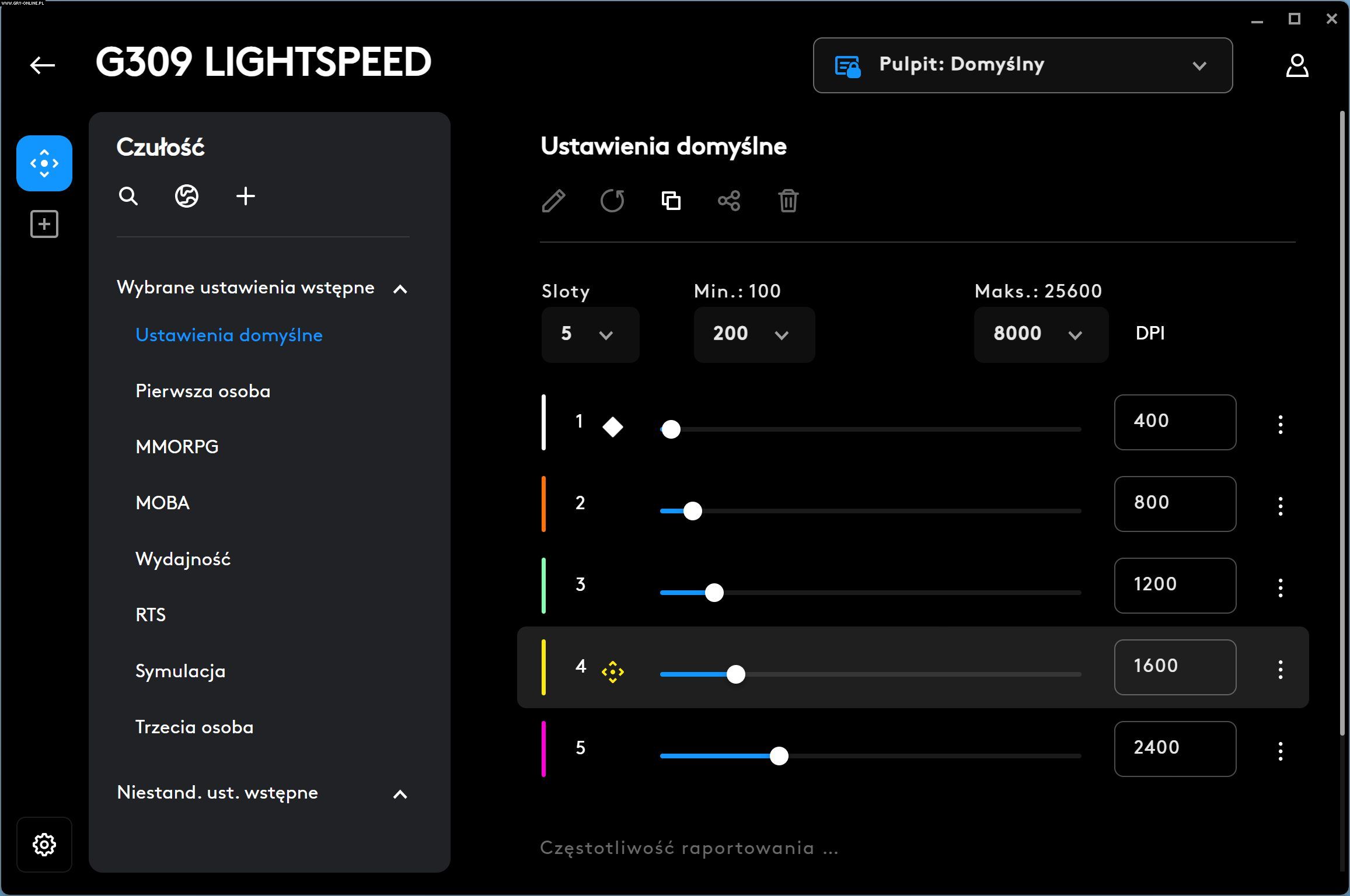
Task: Select the MMORPG preset
Action: point(177,447)
